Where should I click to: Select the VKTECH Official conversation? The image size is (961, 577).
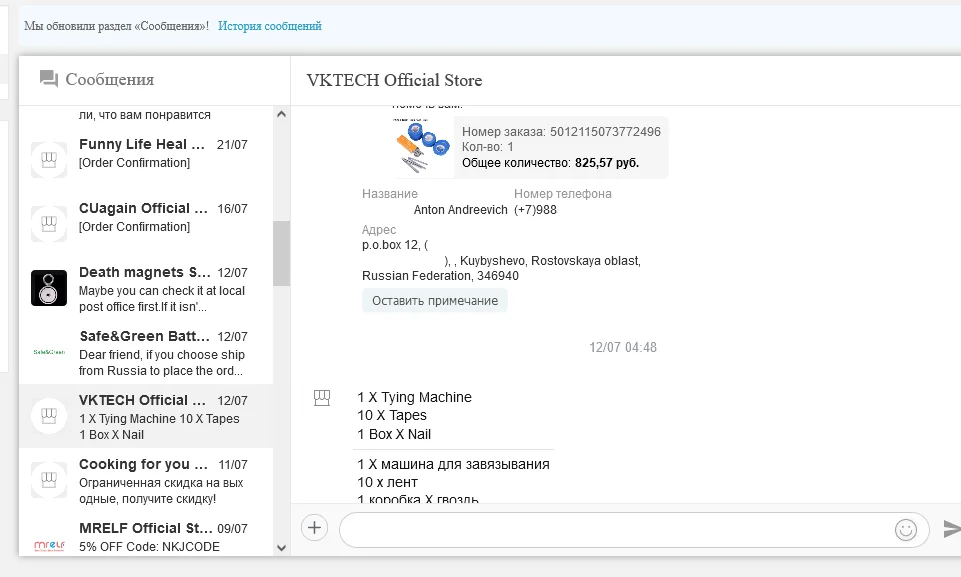point(146,416)
